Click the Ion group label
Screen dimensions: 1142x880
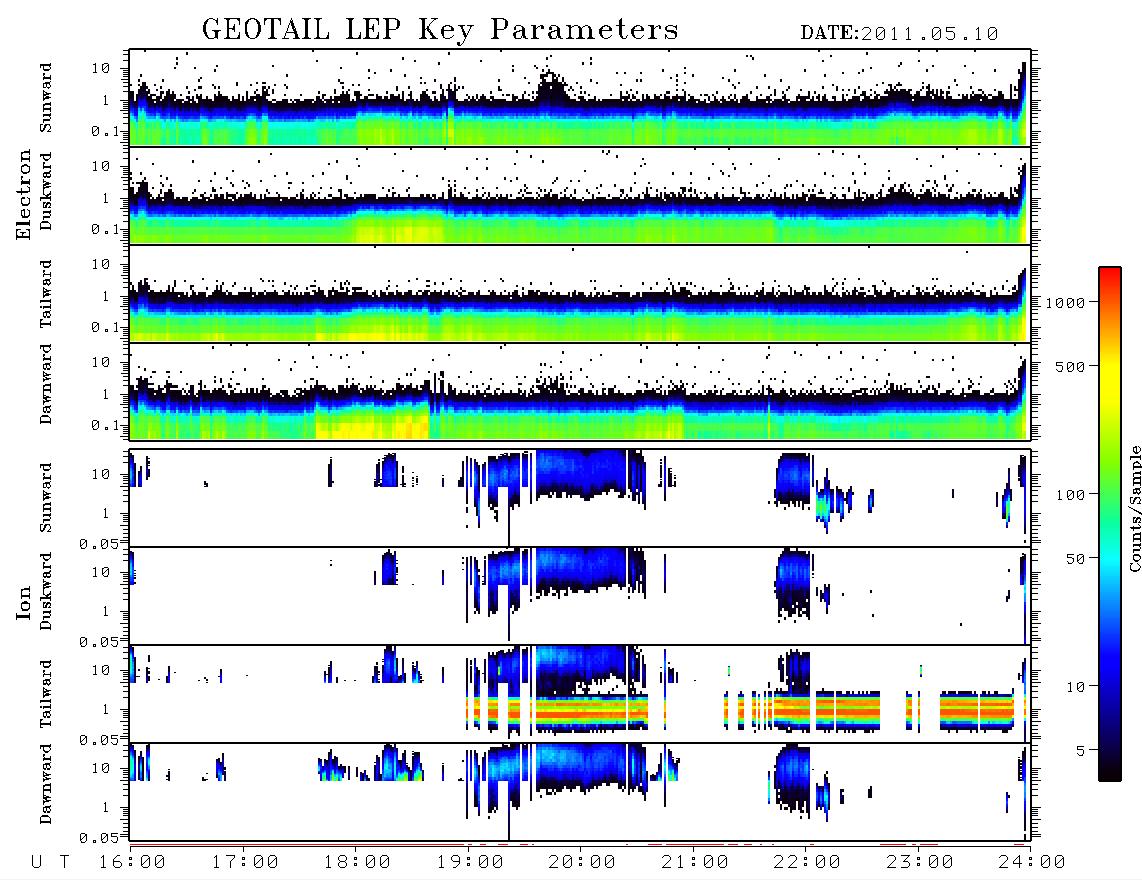tap(23, 602)
